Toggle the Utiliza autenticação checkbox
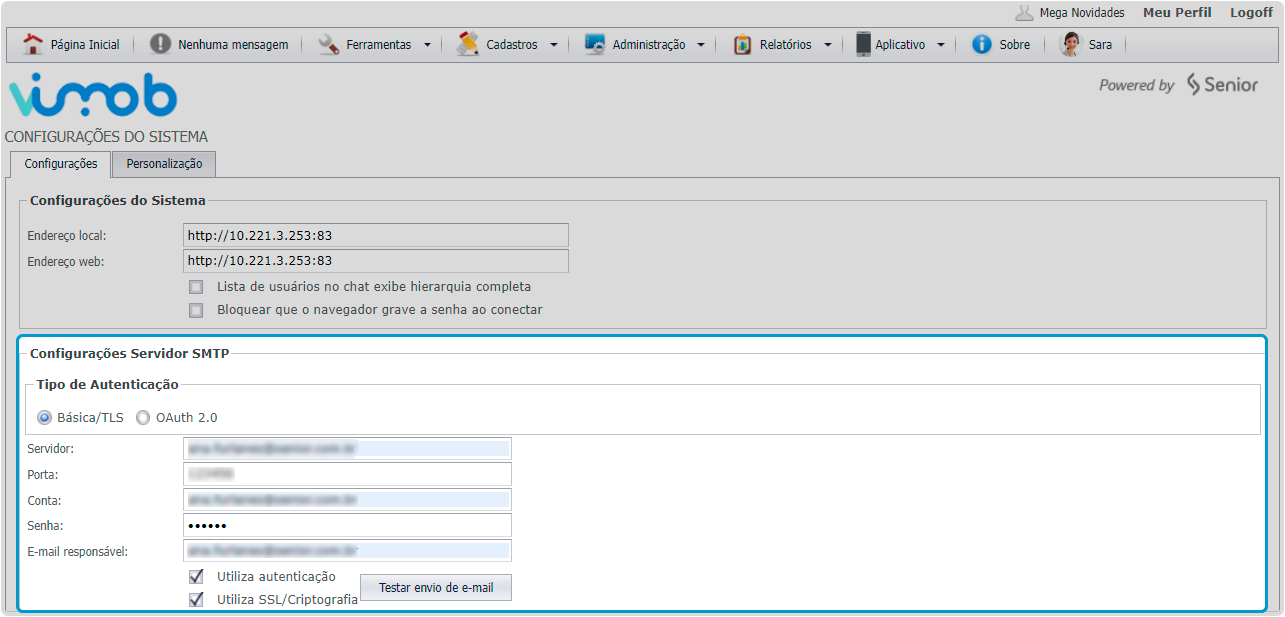Viewport: 1285px width, 617px height. (196, 577)
